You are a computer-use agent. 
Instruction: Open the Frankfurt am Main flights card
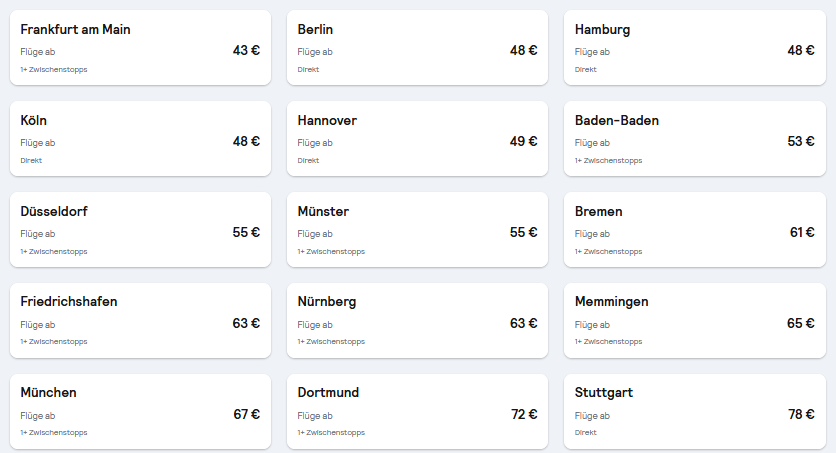[x=140, y=48]
